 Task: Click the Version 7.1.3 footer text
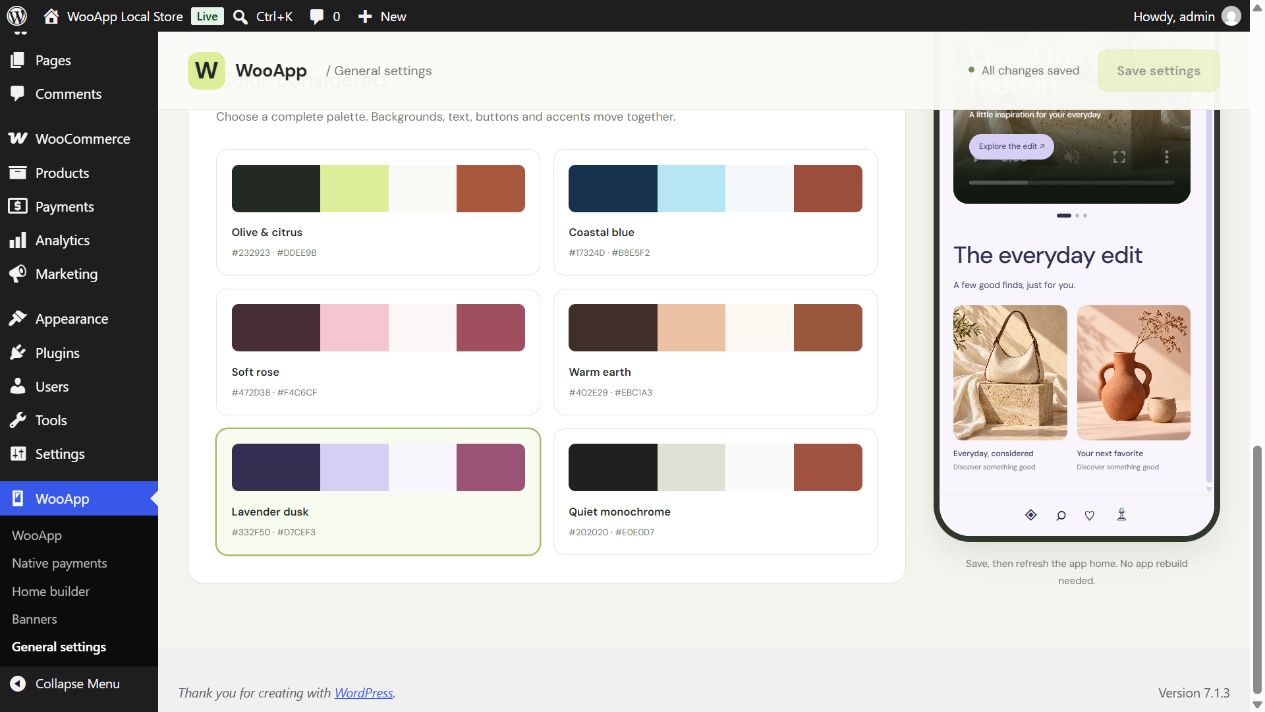coord(1194,692)
